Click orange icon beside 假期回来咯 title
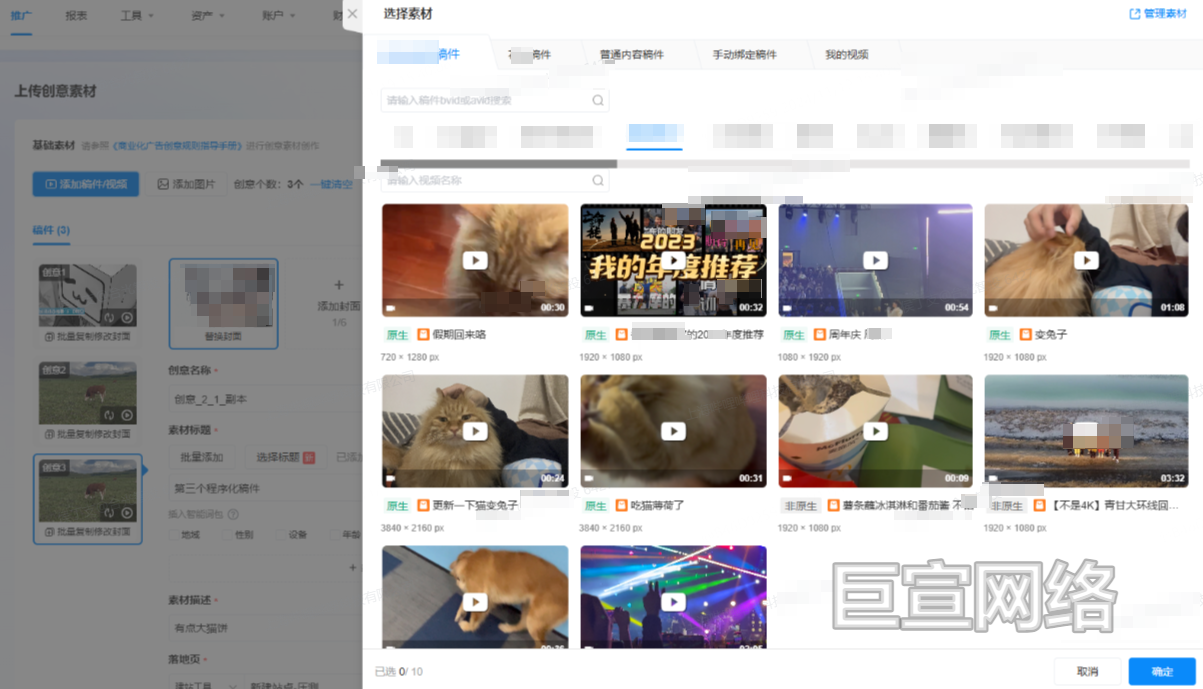This screenshot has width=1203, height=689. coord(423,335)
